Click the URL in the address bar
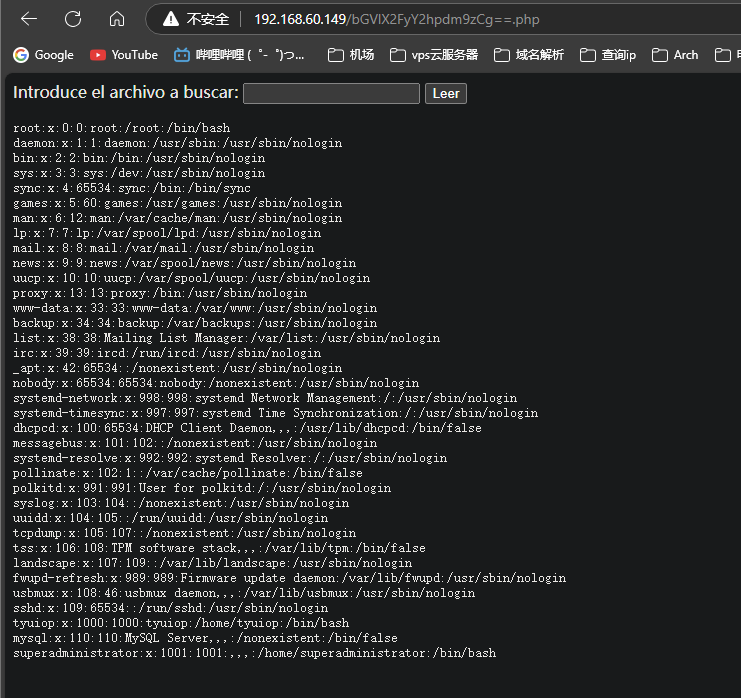The height and width of the screenshot is (698, 741). [x=396, y=19]
